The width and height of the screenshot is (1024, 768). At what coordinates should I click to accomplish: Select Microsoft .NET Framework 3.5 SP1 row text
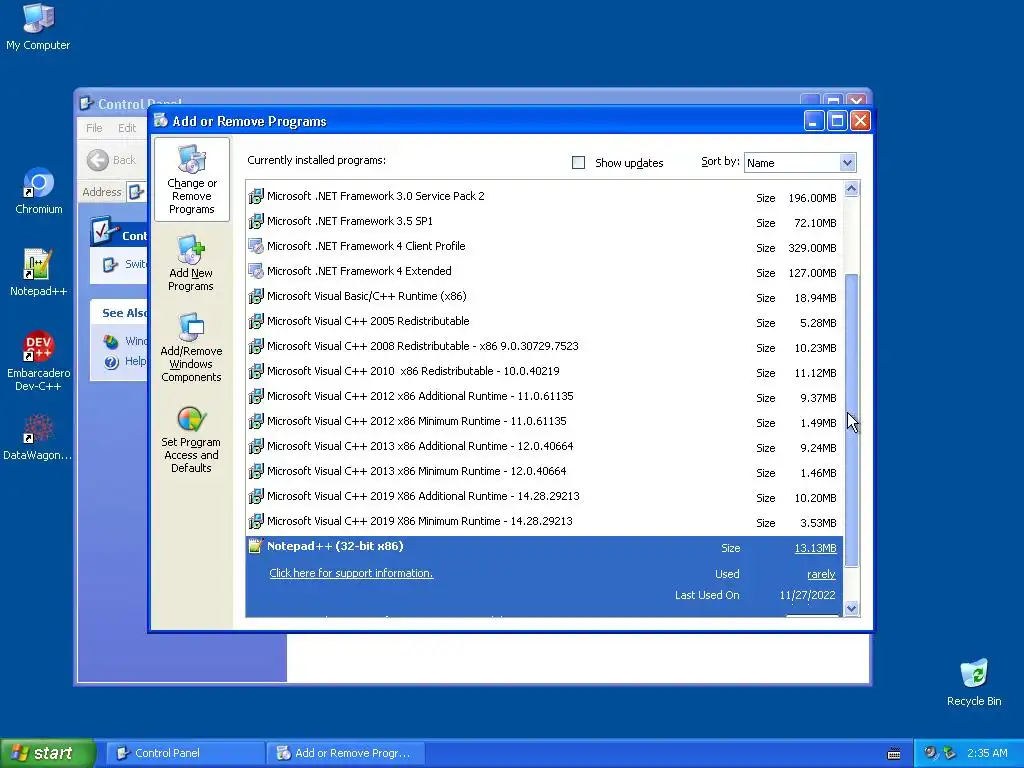tap(350, 221)
